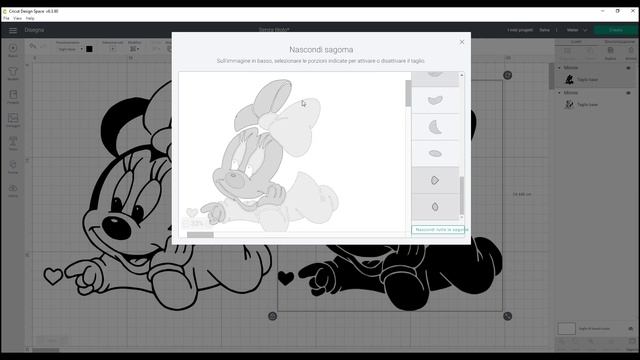The height and width of the screenshot is (360, 640).
Task: Select the bean-shaped contour thumbnail
Action: pos(435,100)
